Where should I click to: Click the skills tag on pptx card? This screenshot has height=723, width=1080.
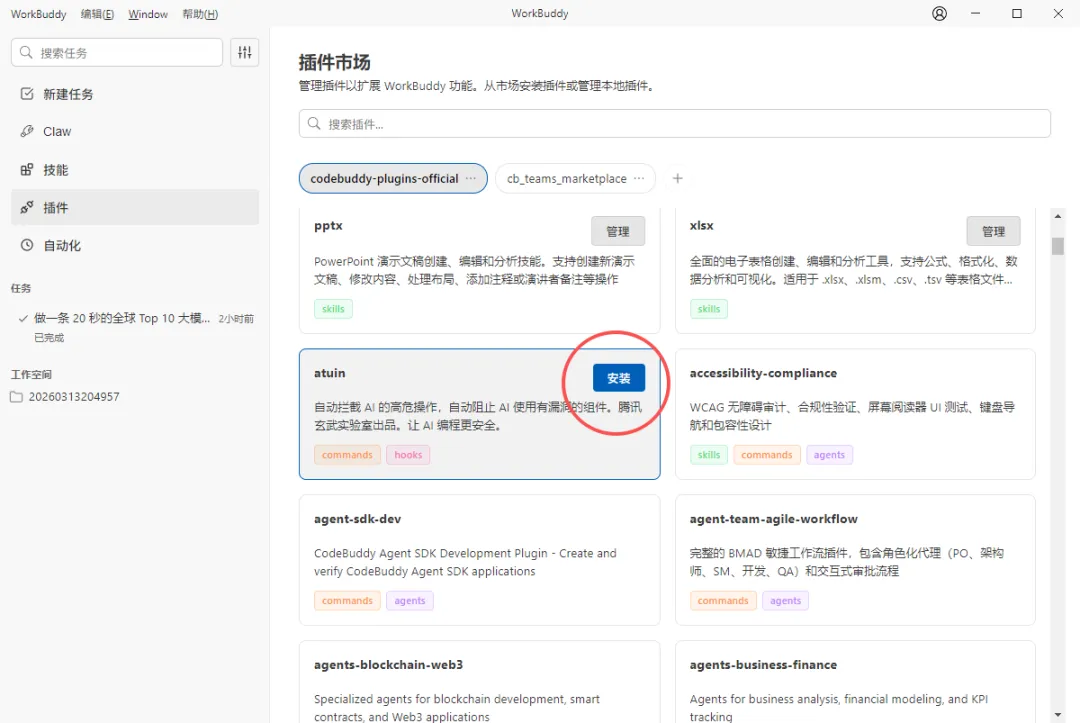coord(333,308)
